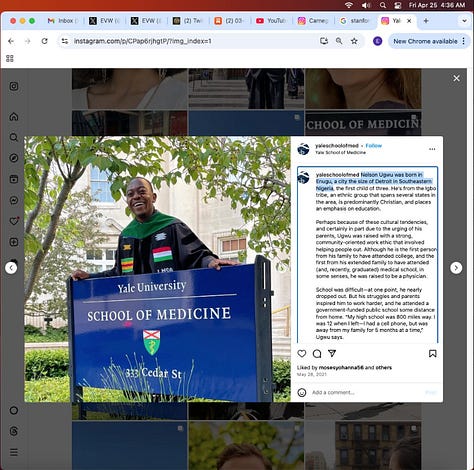Switch to (2) 03 tab

tap(230, 21)
